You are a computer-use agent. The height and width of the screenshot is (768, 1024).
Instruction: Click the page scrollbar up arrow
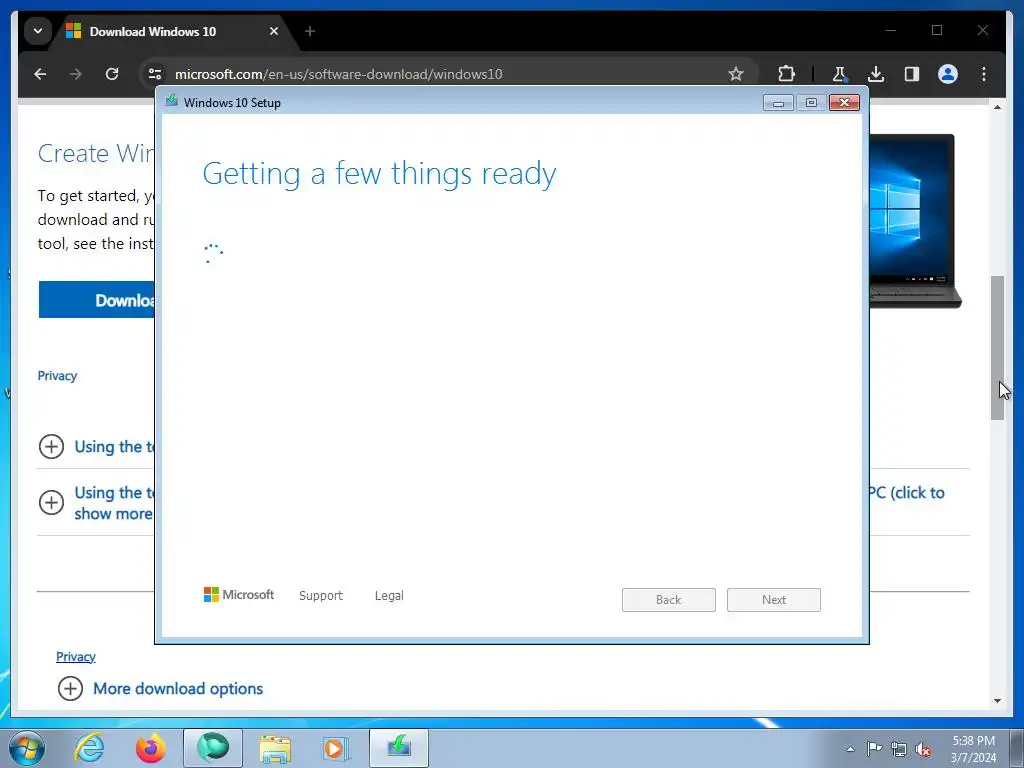997,106
